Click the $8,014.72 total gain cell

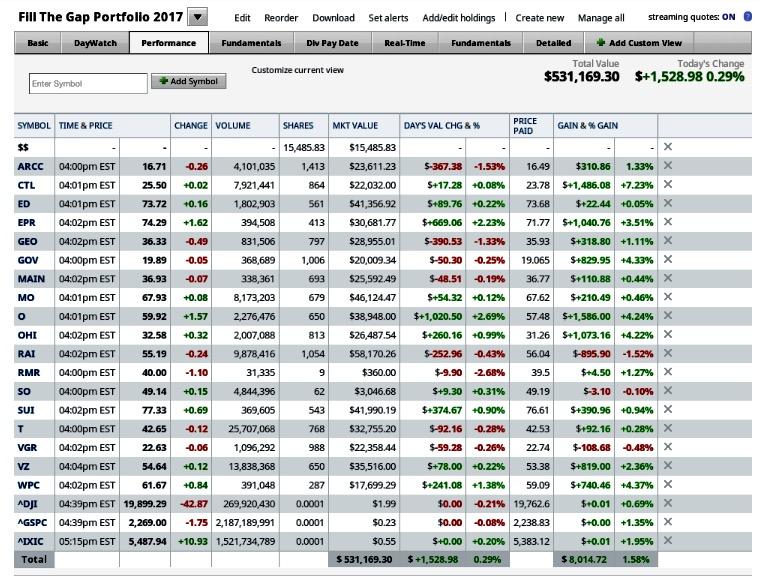[x=583, y=560]
